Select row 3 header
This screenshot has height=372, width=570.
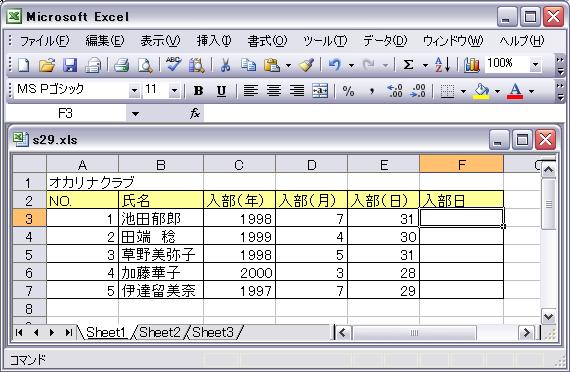(x=29, y=218)
